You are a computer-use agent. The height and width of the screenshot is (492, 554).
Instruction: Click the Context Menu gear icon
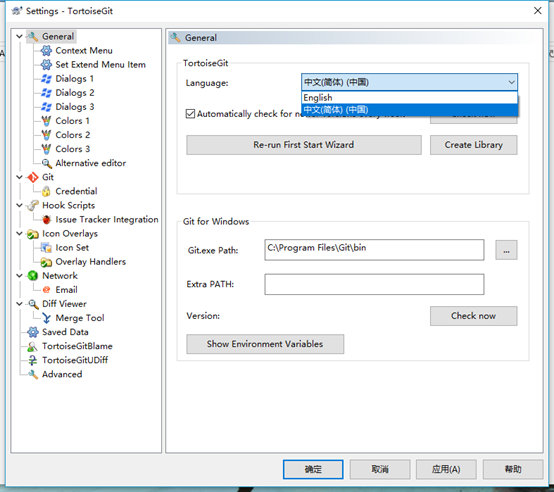tap(46, 51)
